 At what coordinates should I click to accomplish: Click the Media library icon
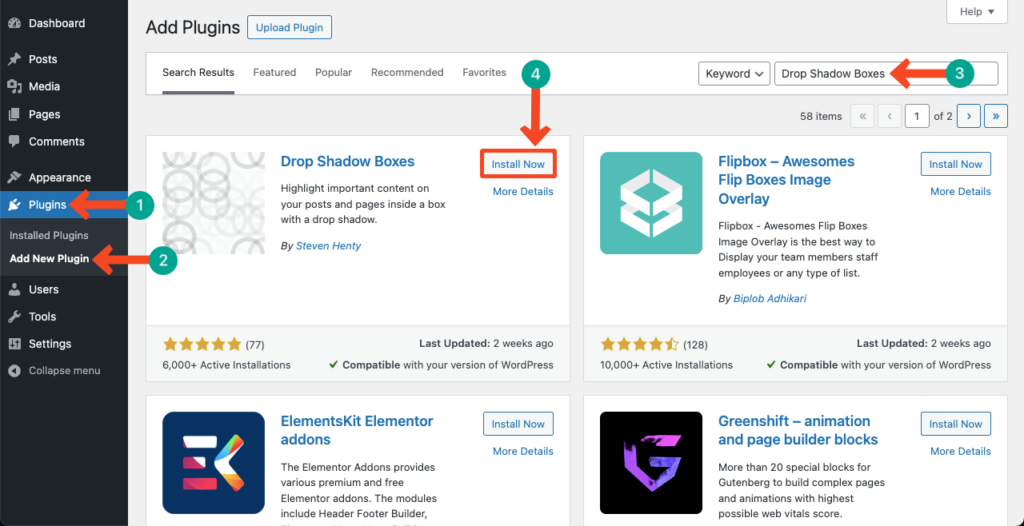[14, 87]
